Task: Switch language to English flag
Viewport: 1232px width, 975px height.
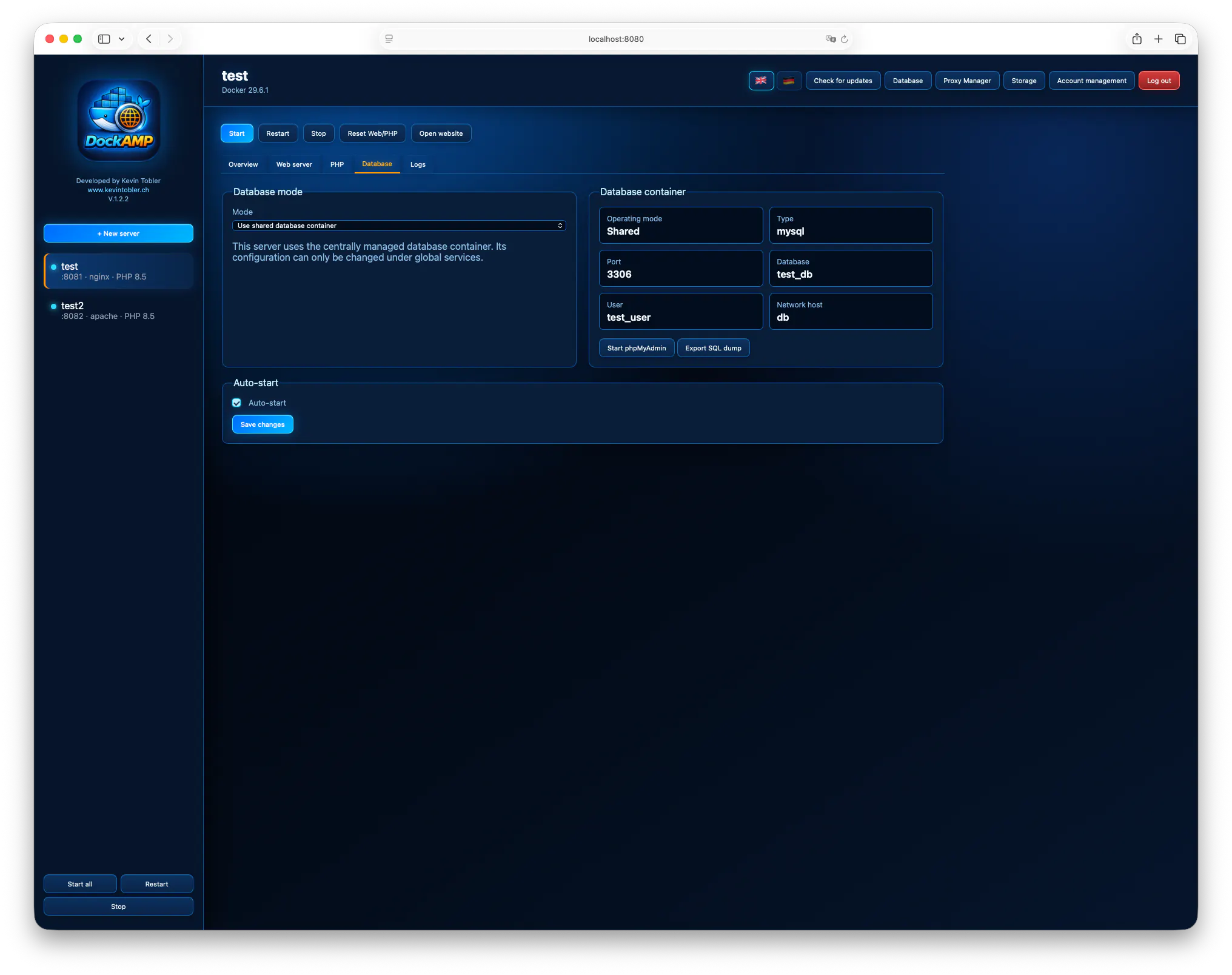Action: pos(761,81)
